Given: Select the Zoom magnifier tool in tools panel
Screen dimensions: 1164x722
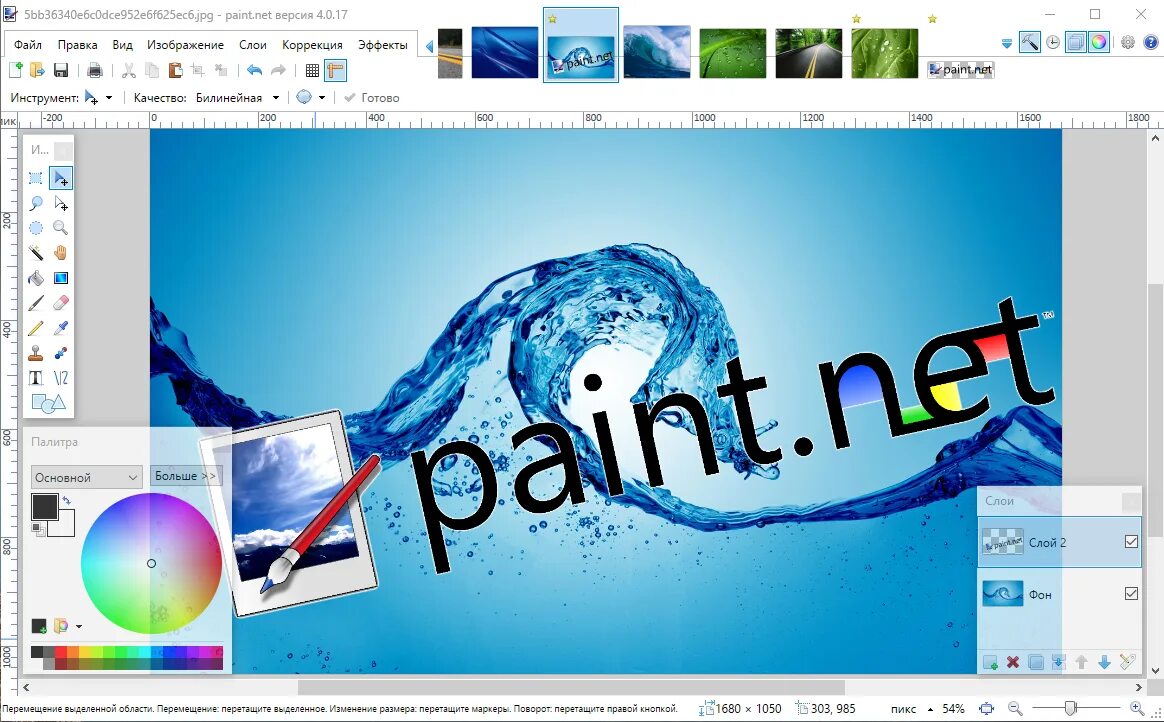Looking at the screenshot, I should tap(61, 228).
